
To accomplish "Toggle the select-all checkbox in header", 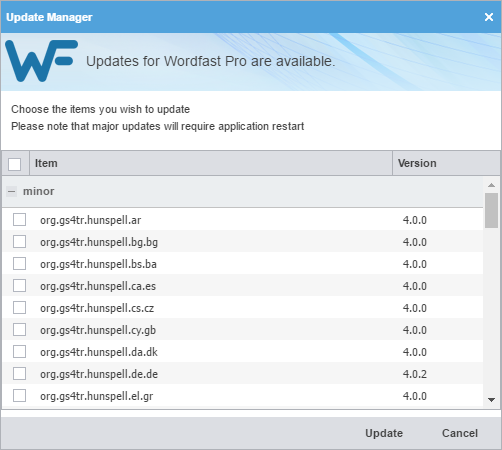I will (15, 164).
